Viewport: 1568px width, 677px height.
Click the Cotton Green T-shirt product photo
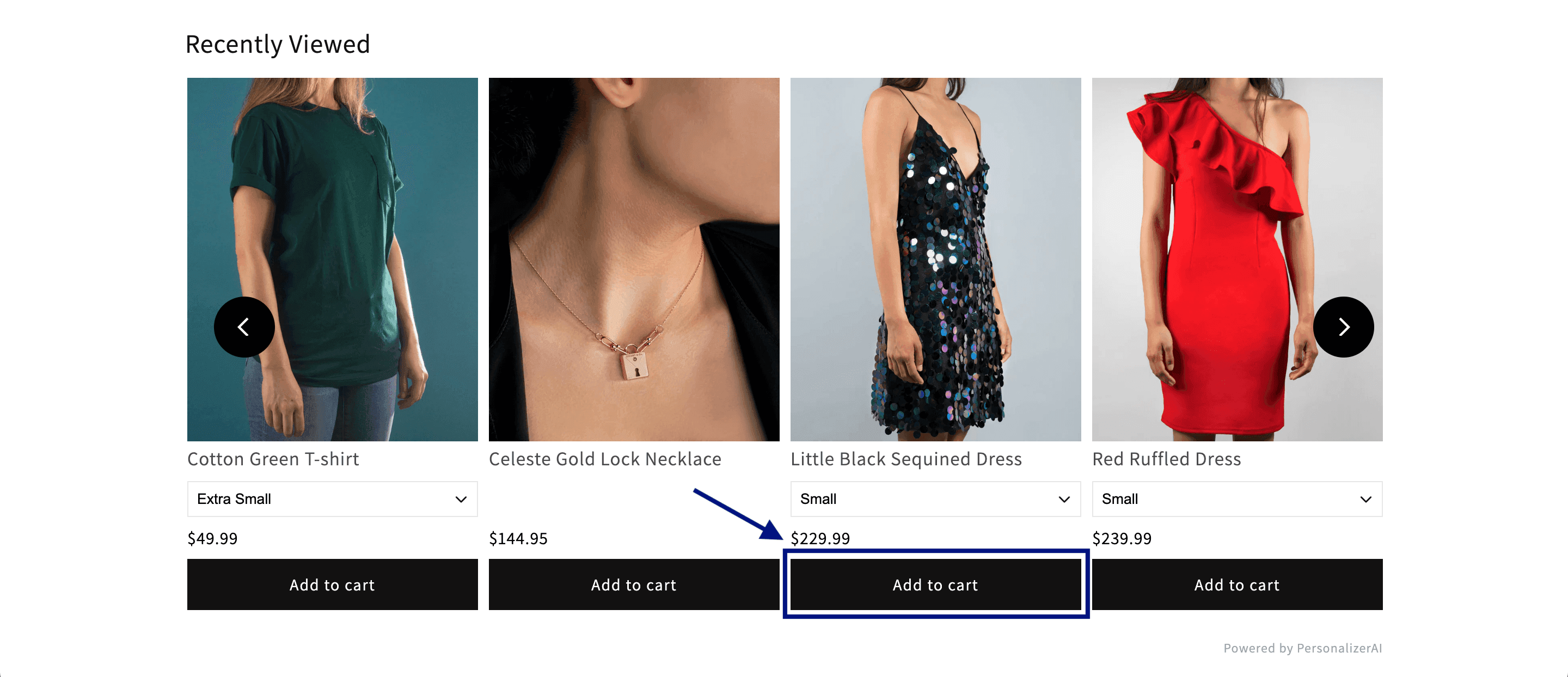[332, 259]
